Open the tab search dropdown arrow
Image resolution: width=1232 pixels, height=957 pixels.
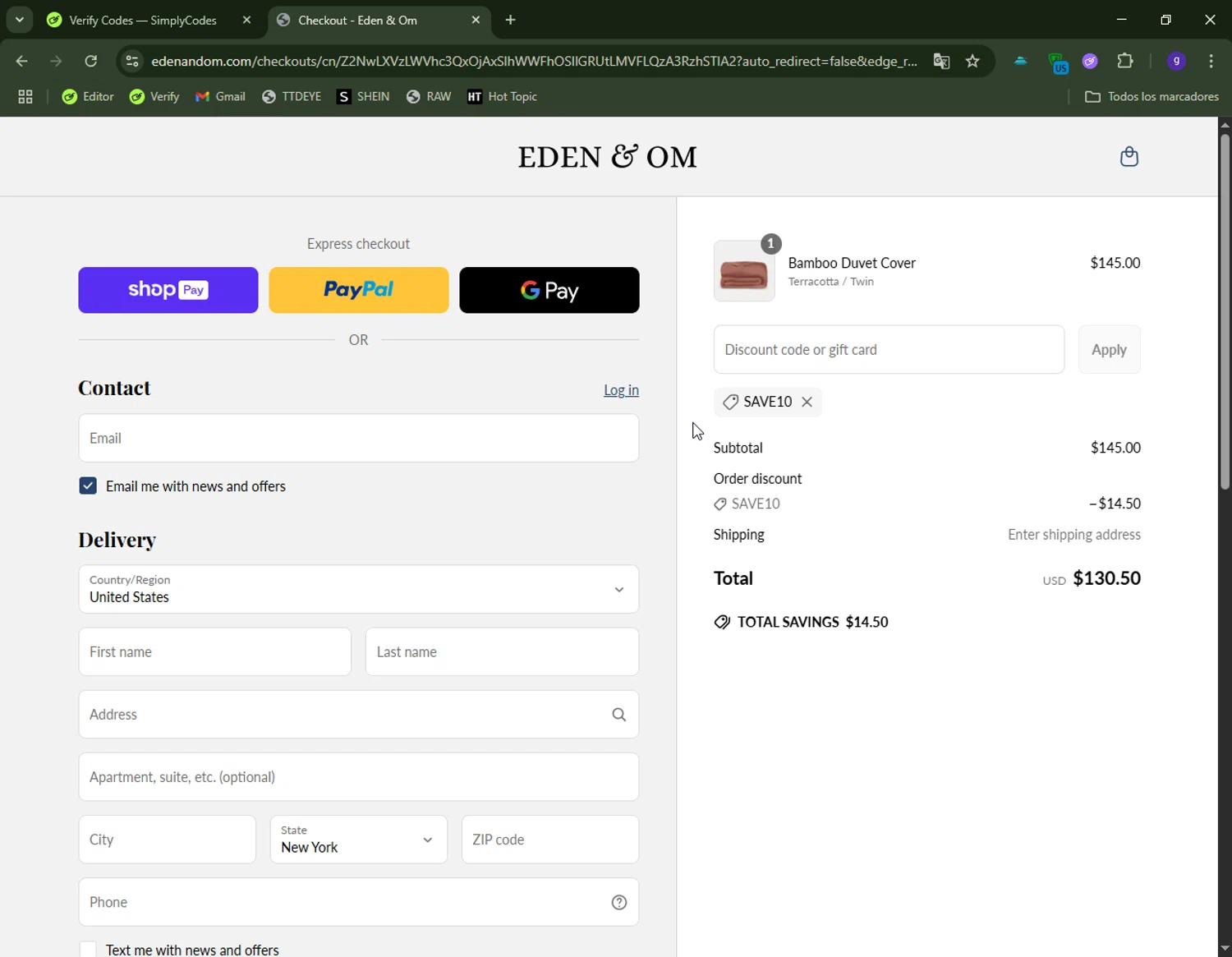click(20, 20)
